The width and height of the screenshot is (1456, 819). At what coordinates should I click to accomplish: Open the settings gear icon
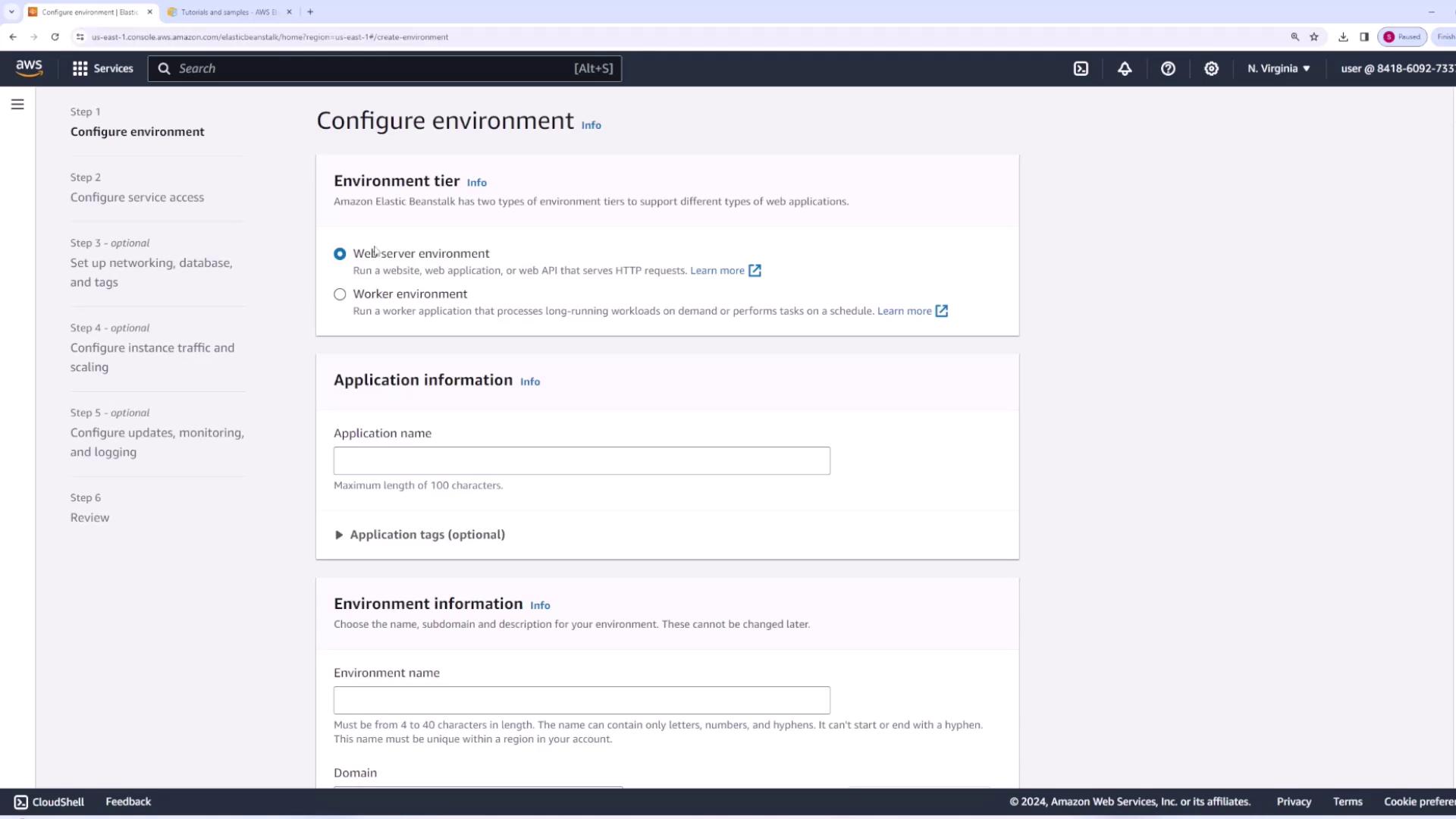[x=1211, y=68]
